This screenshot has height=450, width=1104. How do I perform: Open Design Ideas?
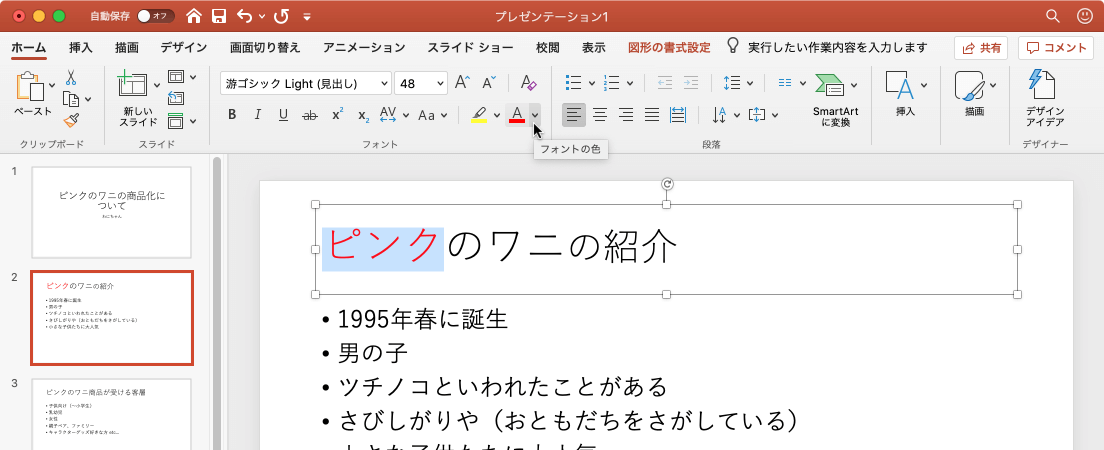tap(1045, 97)
